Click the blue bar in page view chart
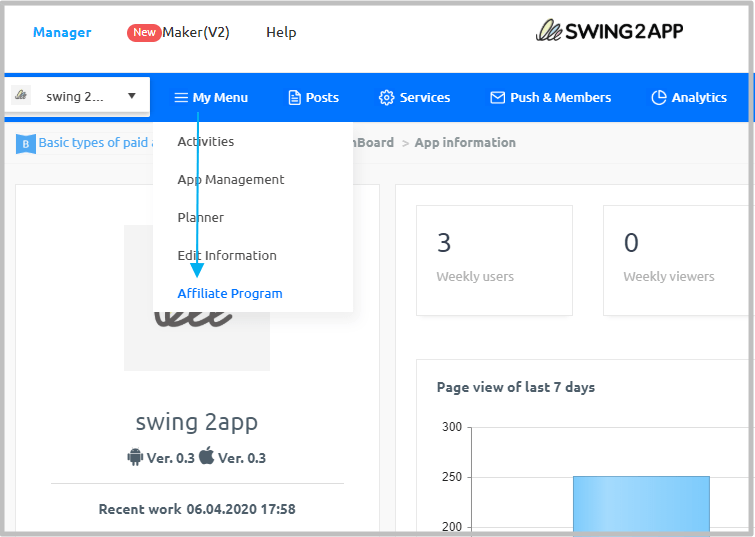Viewport: 755px width, 537px height. pyautogui.click(x=641, y=505)
